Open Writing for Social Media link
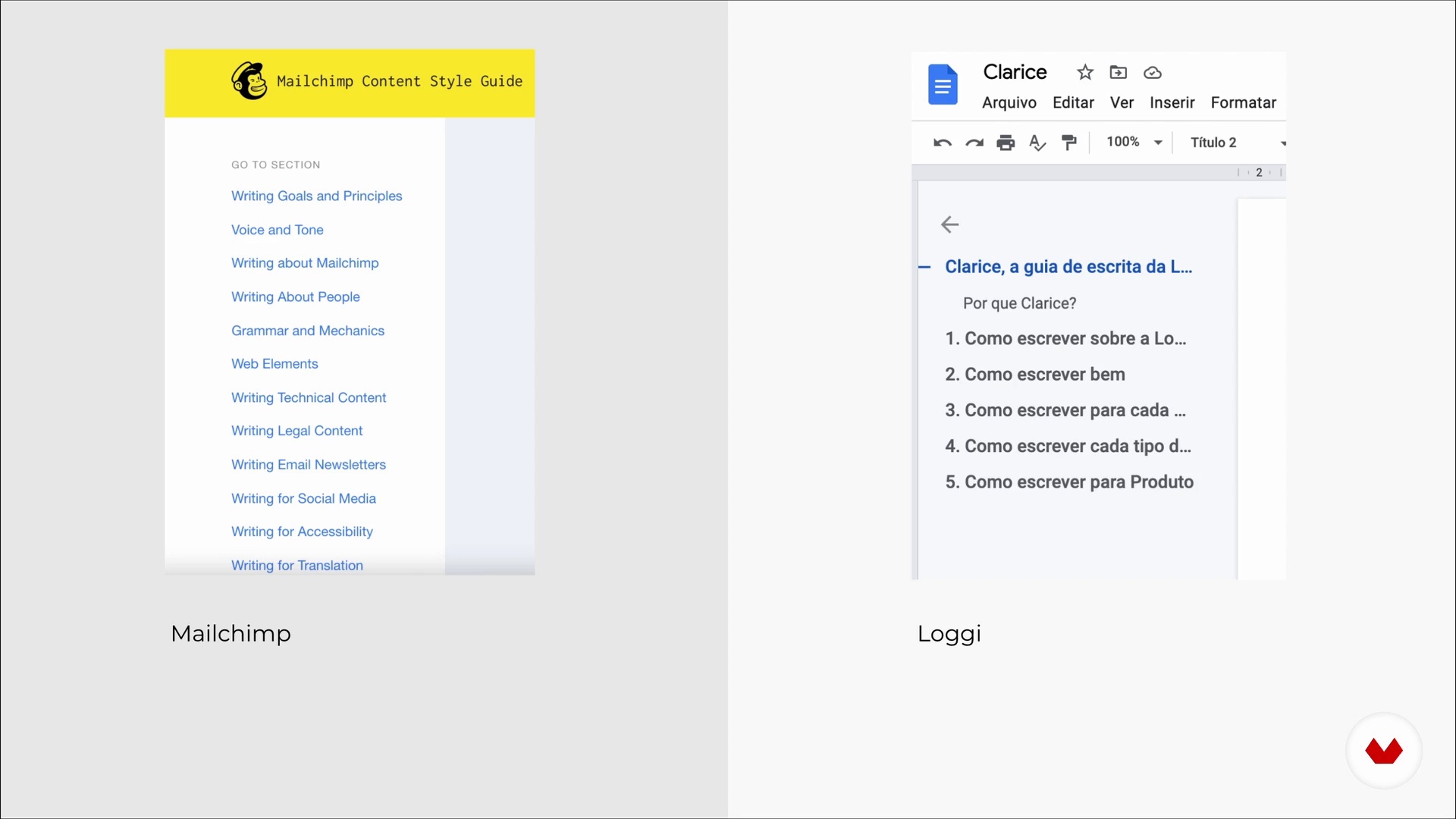Viewport: 1456px width, 819px height. 303,498
